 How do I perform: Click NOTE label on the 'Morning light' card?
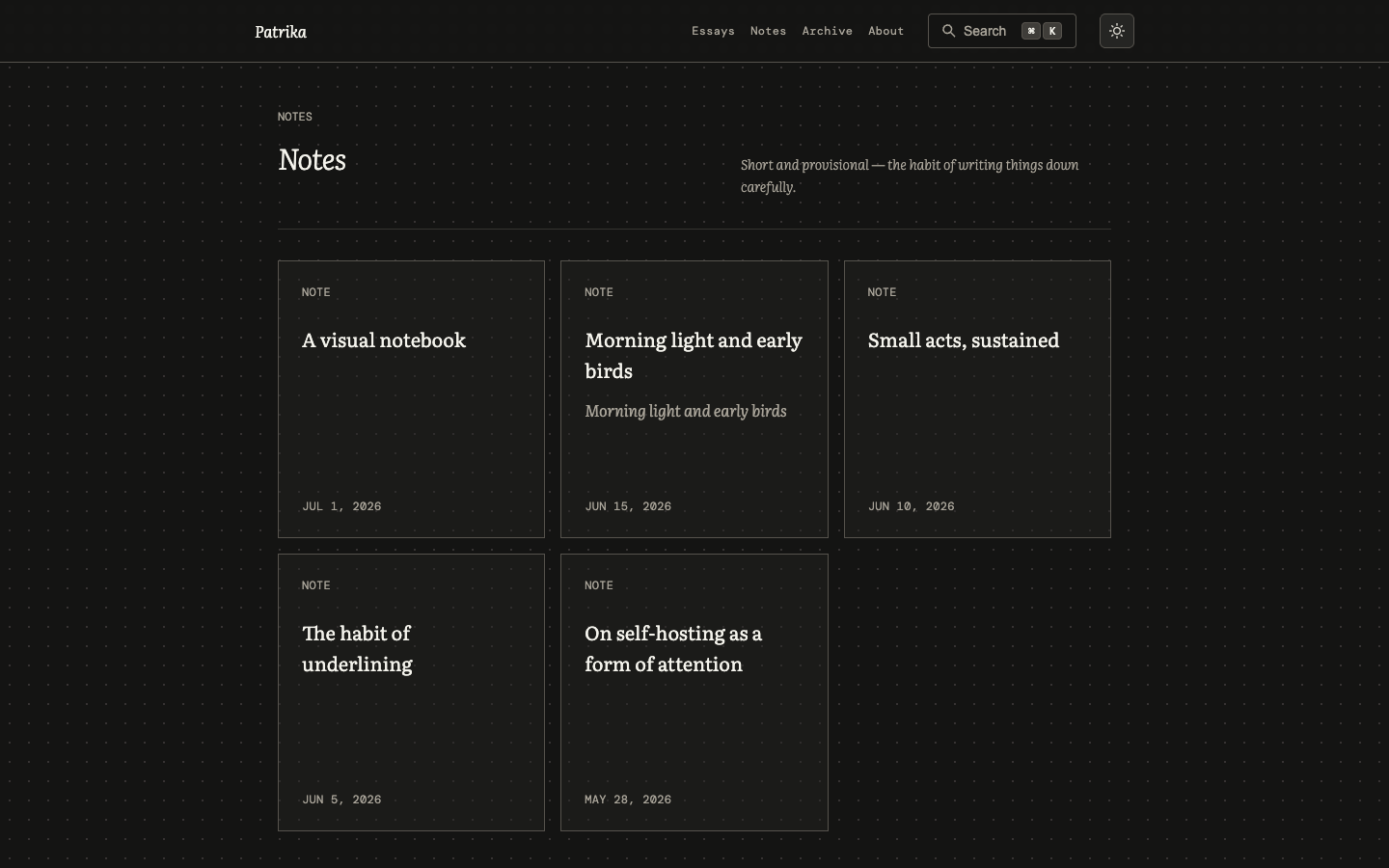point(599,292)
